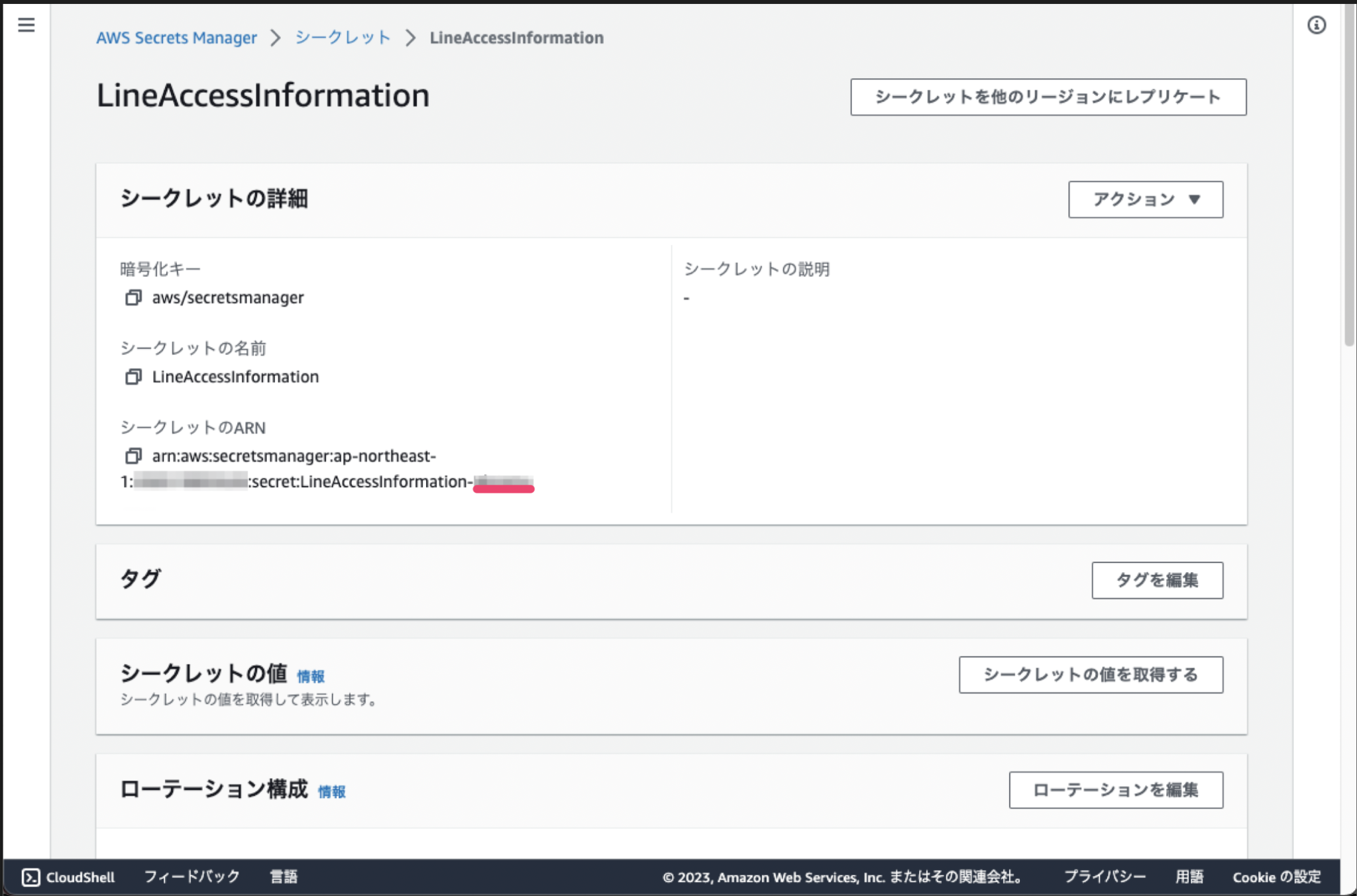Send feedback via フィードバック
The image size is (1357, 896).
click(x=191, y=877)
